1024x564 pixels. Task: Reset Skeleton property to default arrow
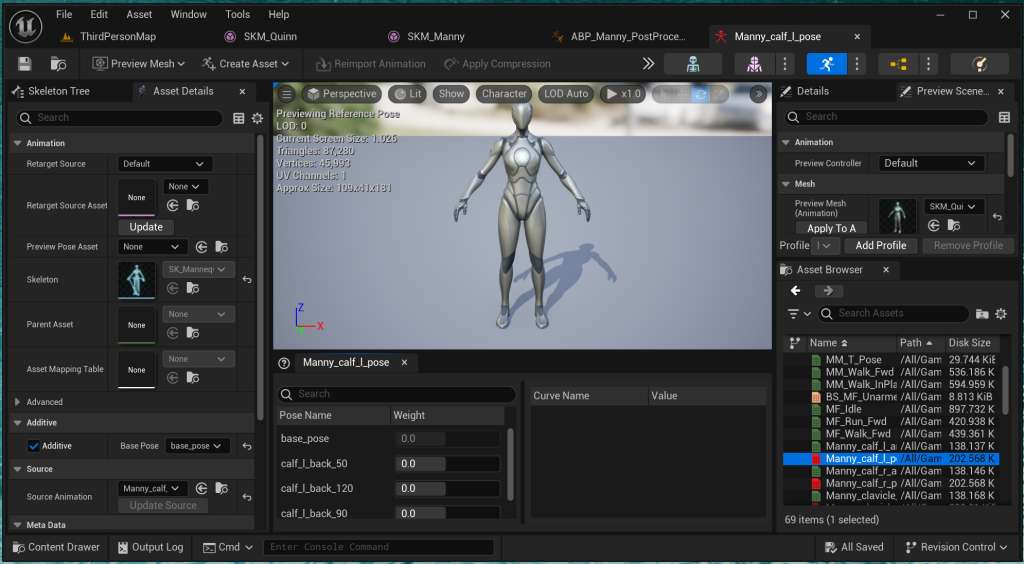point(247,279)
